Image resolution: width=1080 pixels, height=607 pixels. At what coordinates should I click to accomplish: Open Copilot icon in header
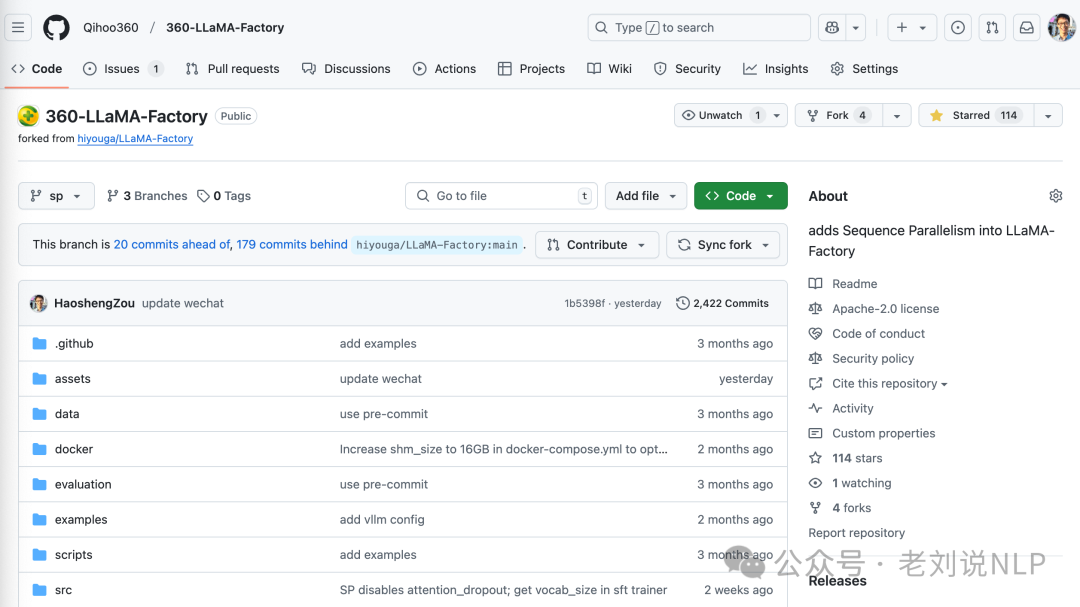[832, 28]
